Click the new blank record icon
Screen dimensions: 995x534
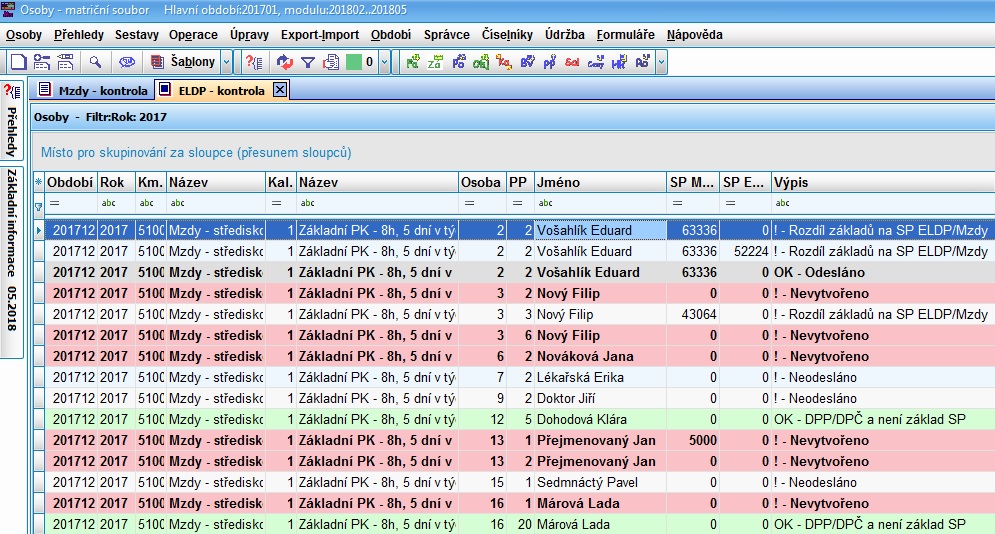click(18, 62)
